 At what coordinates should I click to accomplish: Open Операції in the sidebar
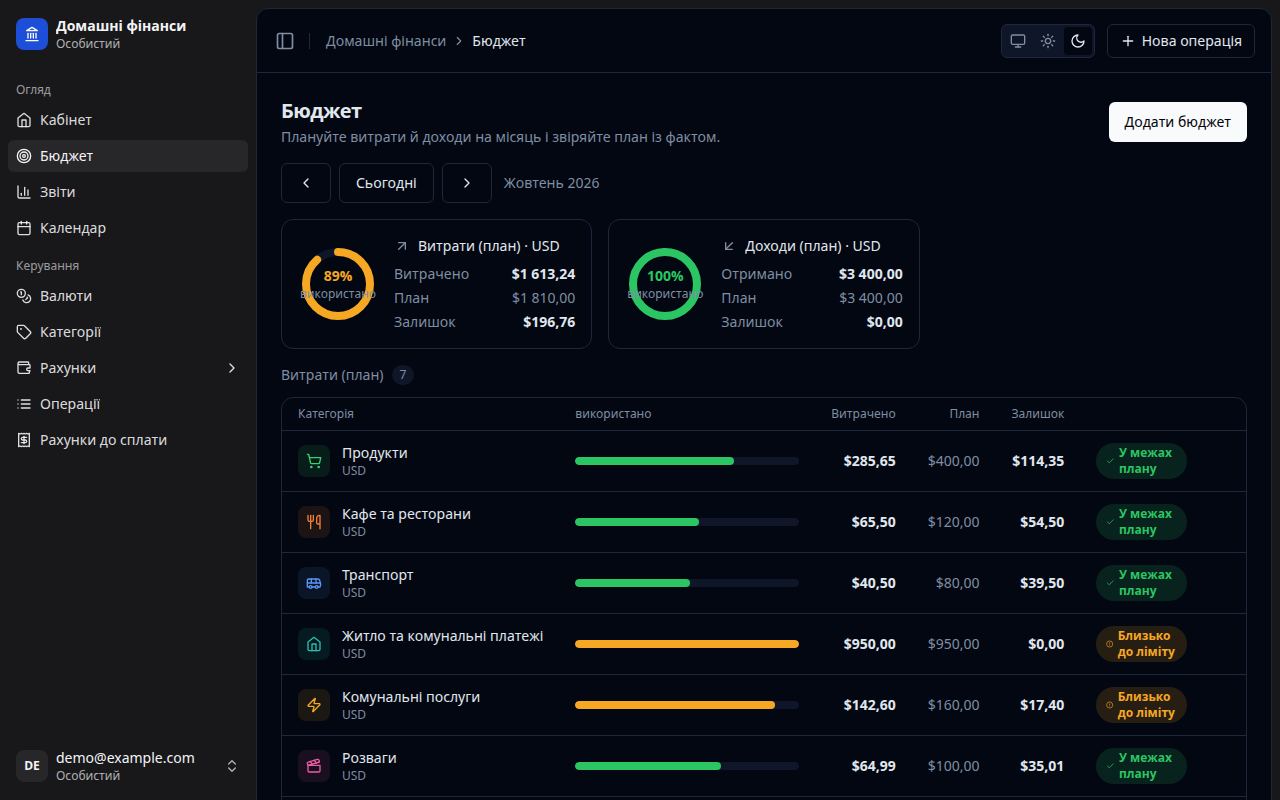pyautogui.click(x=128, y=404)
